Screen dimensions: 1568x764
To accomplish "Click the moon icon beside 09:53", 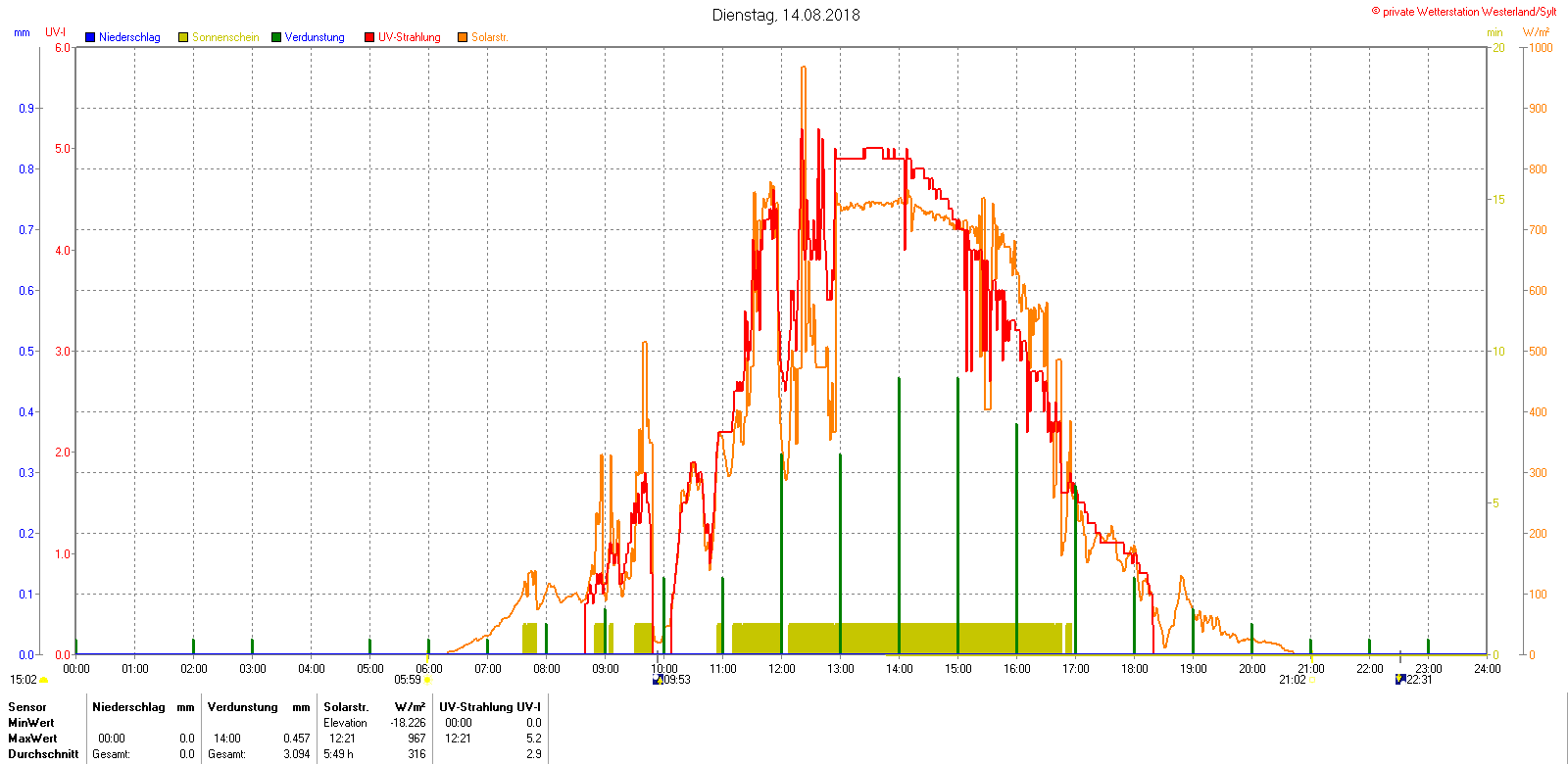I will [658, 680].
